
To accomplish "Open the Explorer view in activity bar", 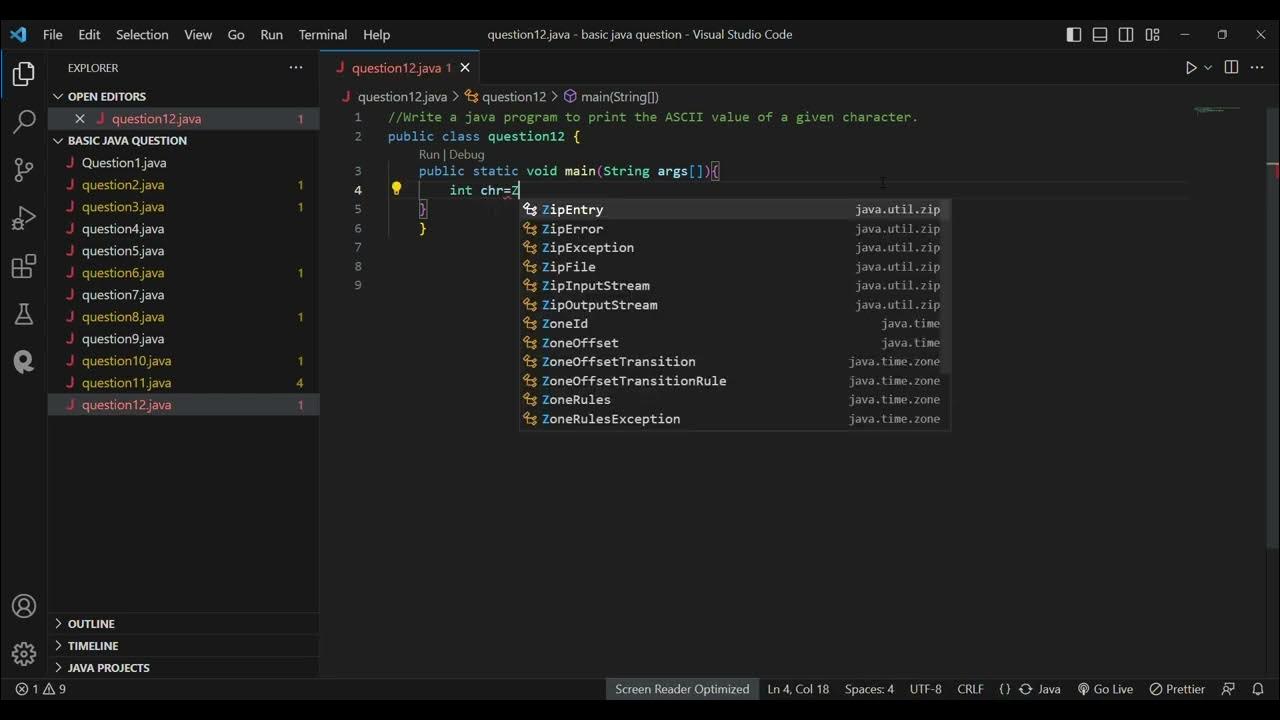I will [x=24, y=75].
